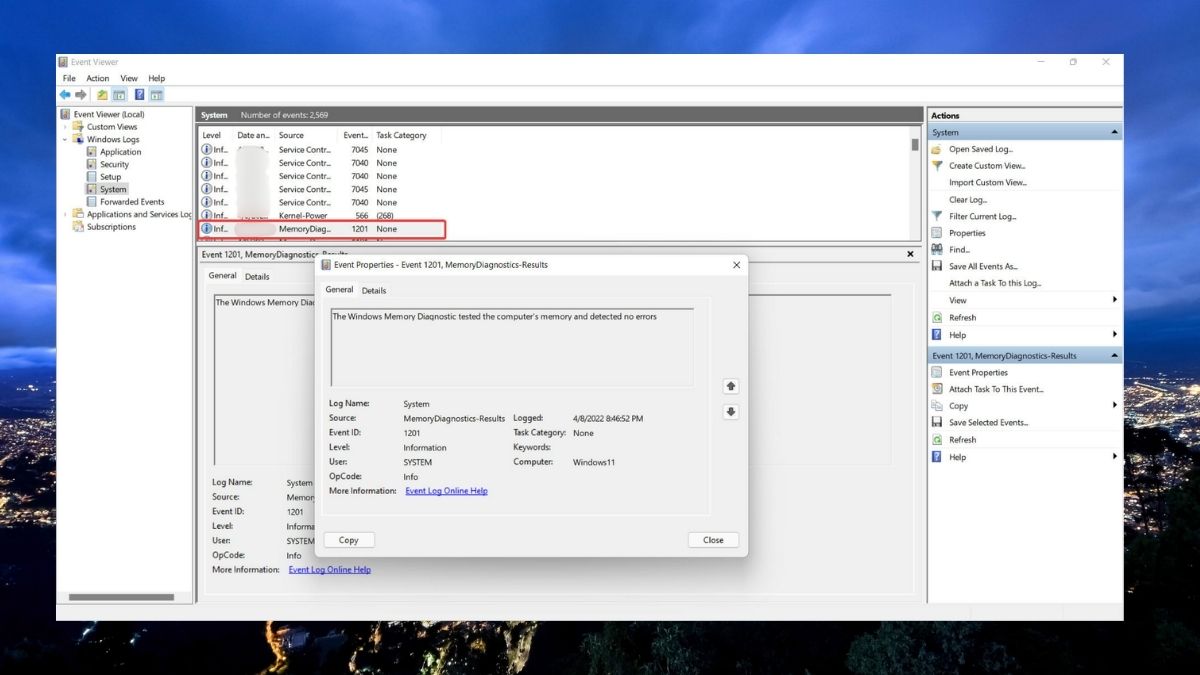Open Event Properties in Actions pane

click(x=978, y=373)
